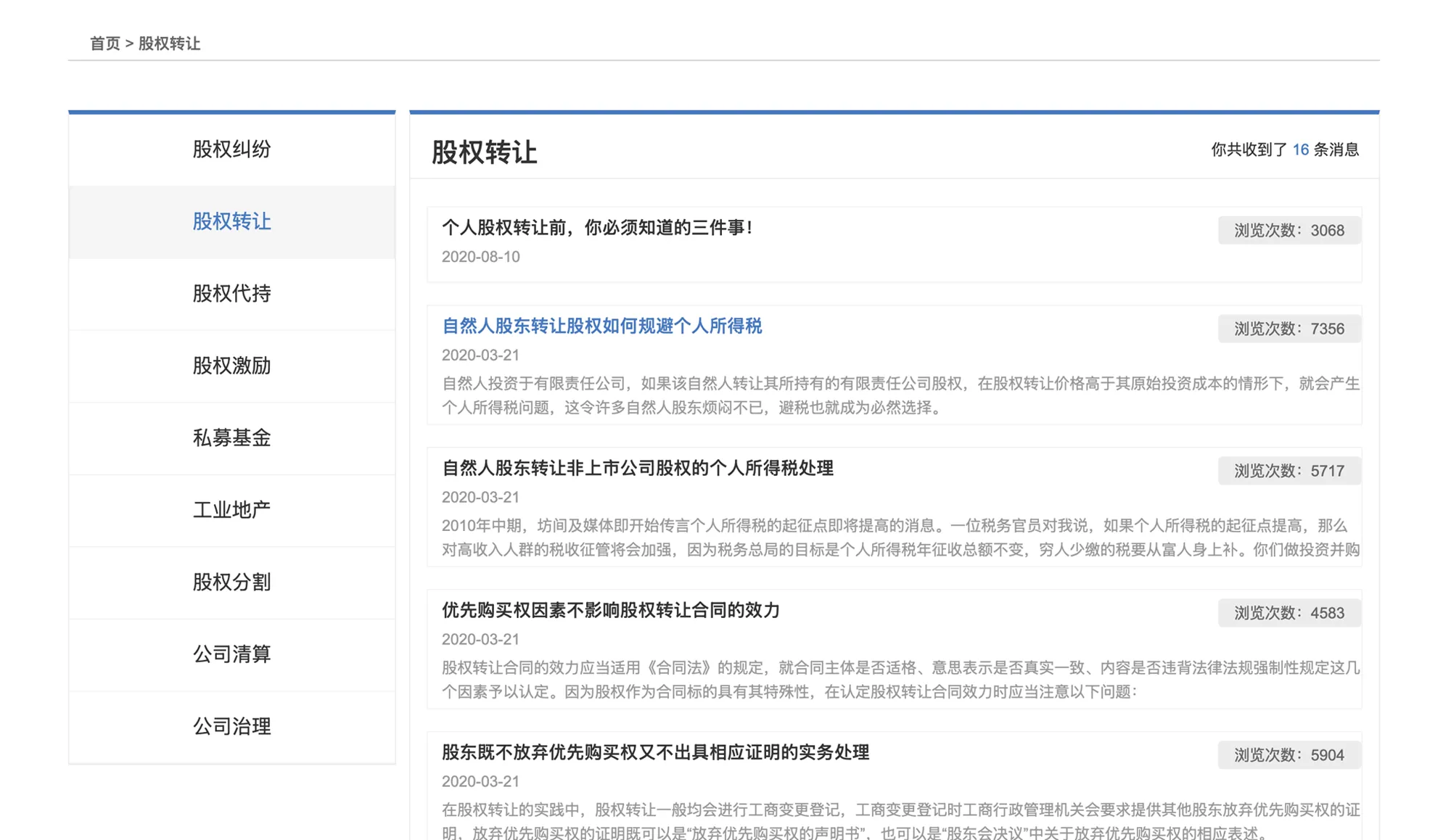
Task: Choose 工业地产 from the sidebar
Action: click(x=231, y=510)
